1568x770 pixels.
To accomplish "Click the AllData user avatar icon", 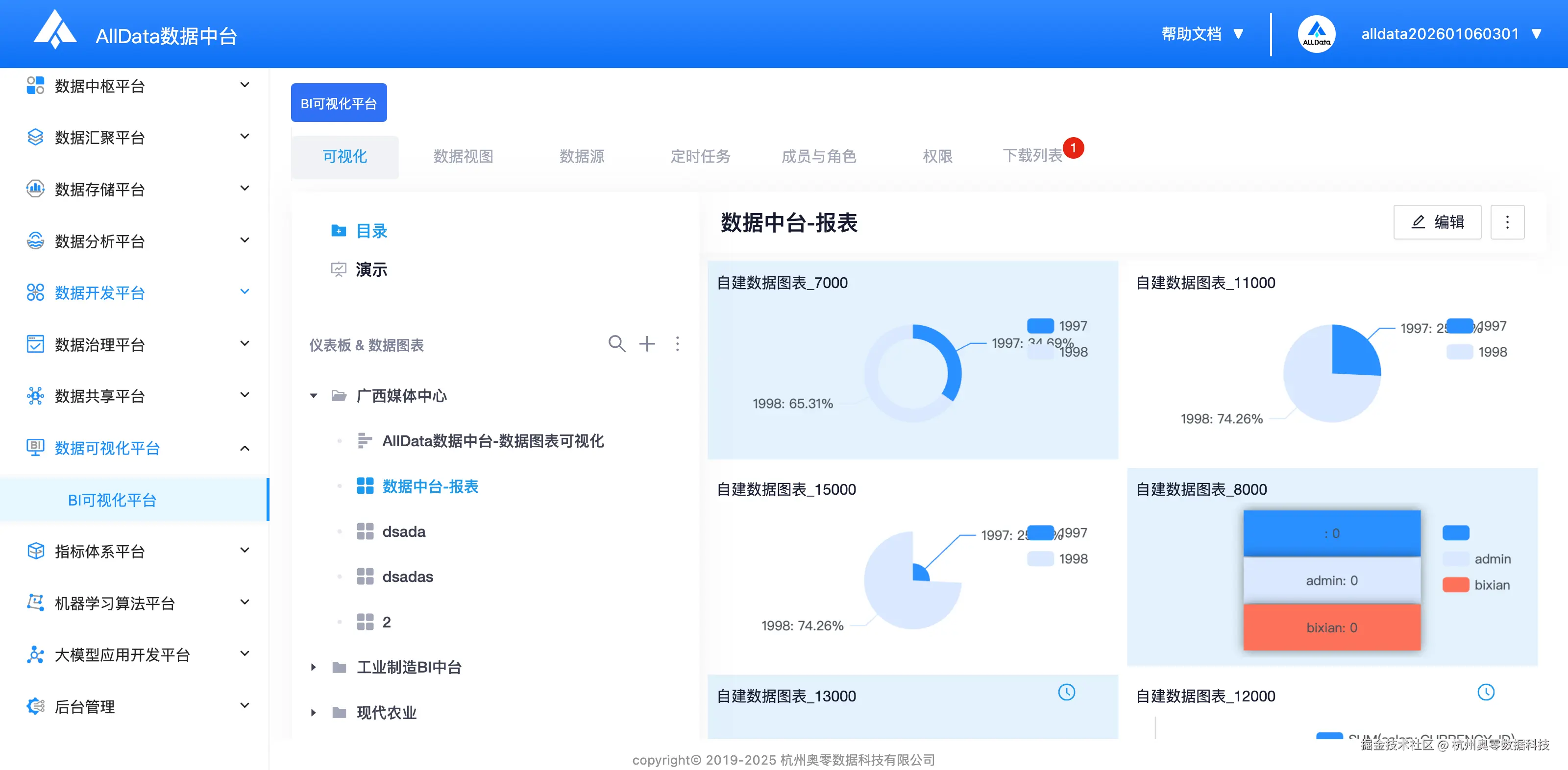I will 1316,34.
